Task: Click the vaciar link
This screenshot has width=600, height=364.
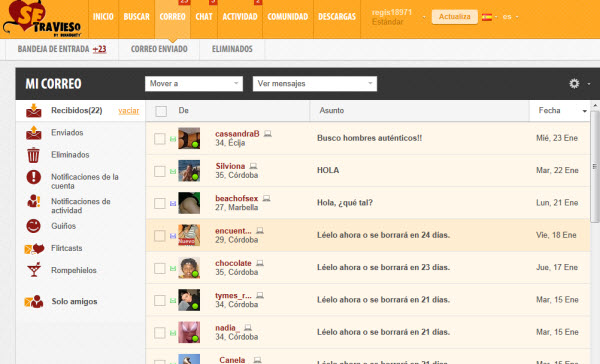Action: [x=129, y=111]
